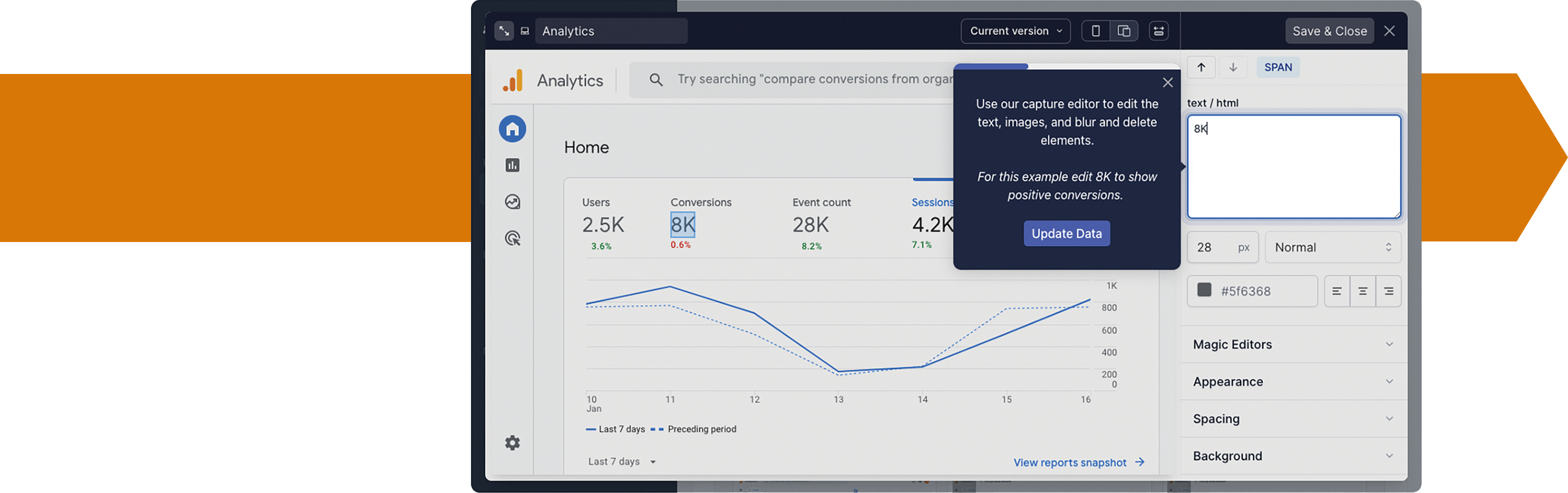Select right text alignment
The height and width of the screenshot is (493, 1568).
tap(1388, 291)
